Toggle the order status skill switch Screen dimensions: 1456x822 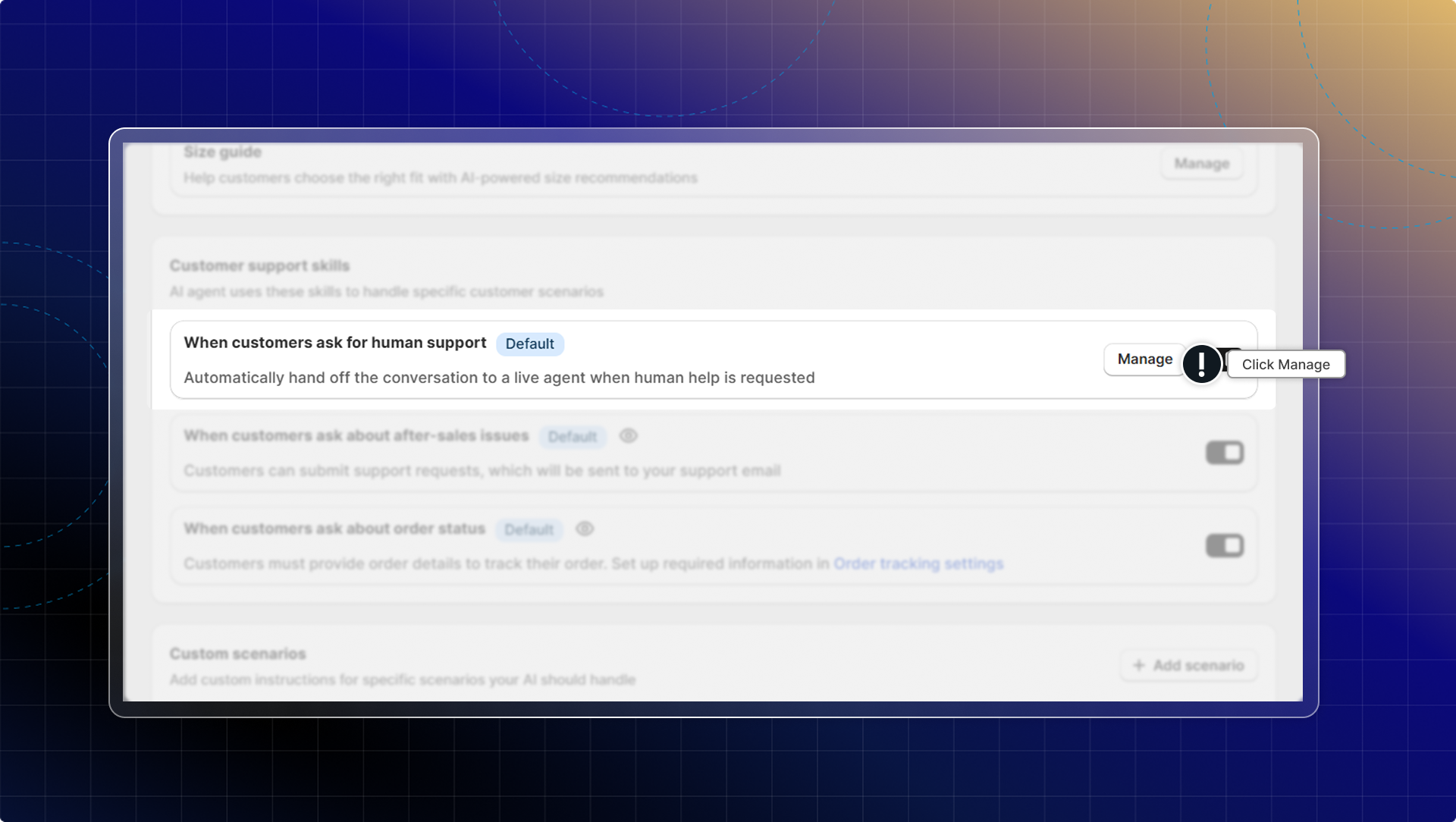point(1224,546)
